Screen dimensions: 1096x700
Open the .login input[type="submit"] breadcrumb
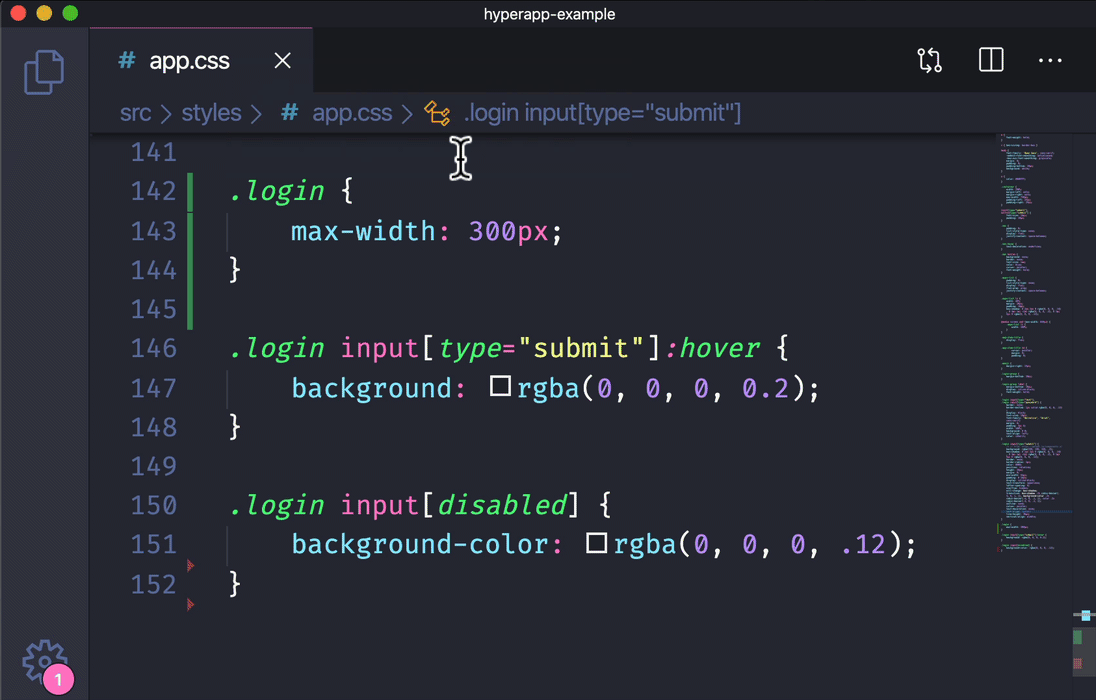pos(603,113)
